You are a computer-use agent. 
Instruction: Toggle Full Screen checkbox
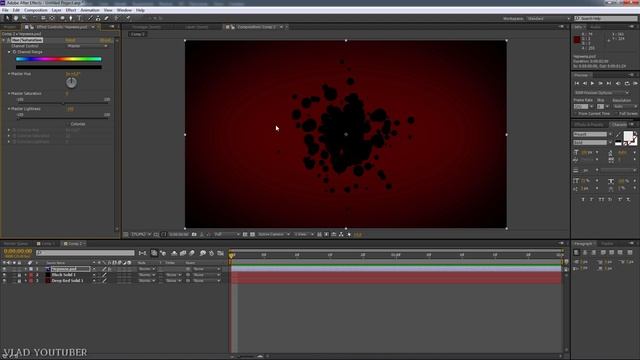616,113
